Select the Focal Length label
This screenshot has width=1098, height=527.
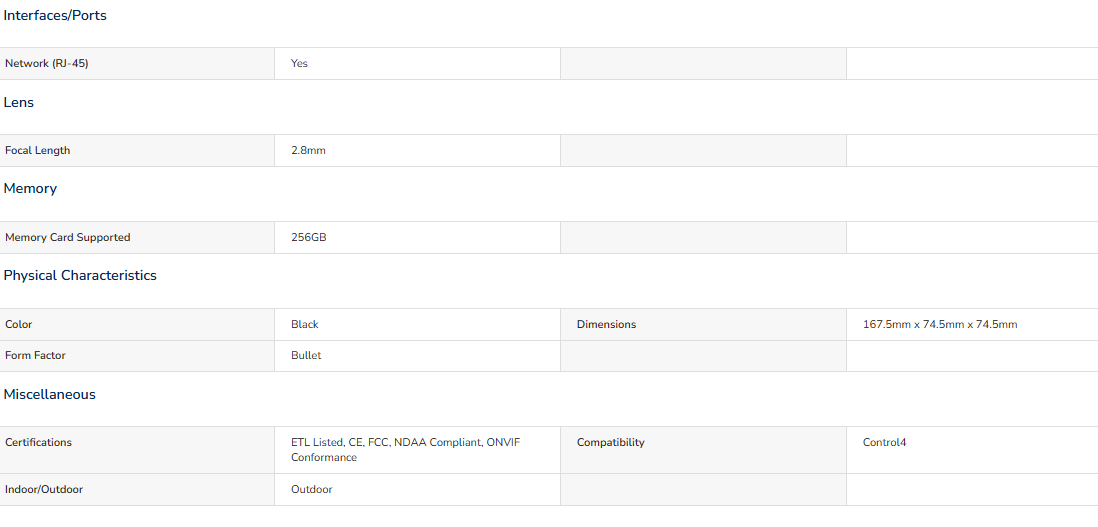coord(38,150)
